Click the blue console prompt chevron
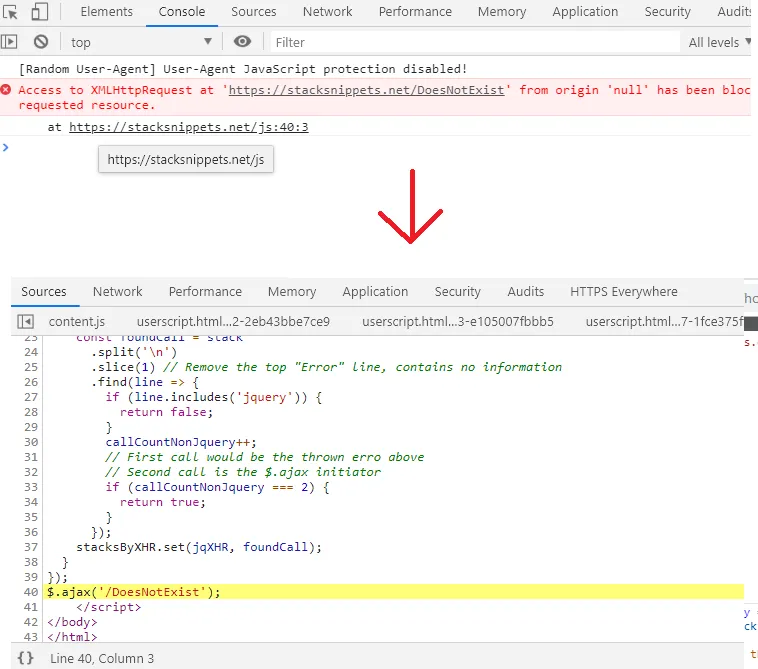Image resolution: width=758 pixels, height=669 pixels. [5, 147]
